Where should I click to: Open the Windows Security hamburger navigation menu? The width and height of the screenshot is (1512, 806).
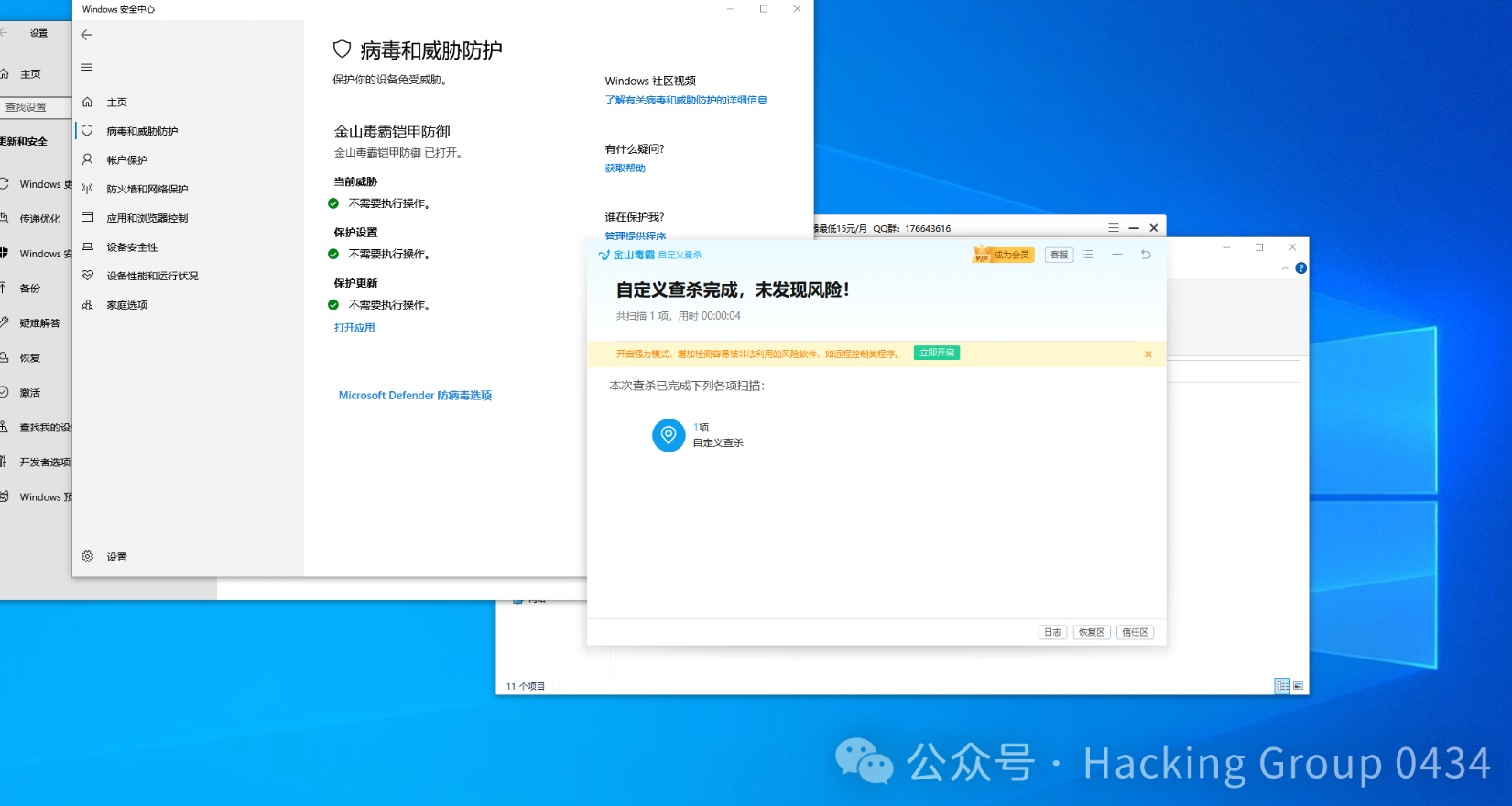[87, 67]
